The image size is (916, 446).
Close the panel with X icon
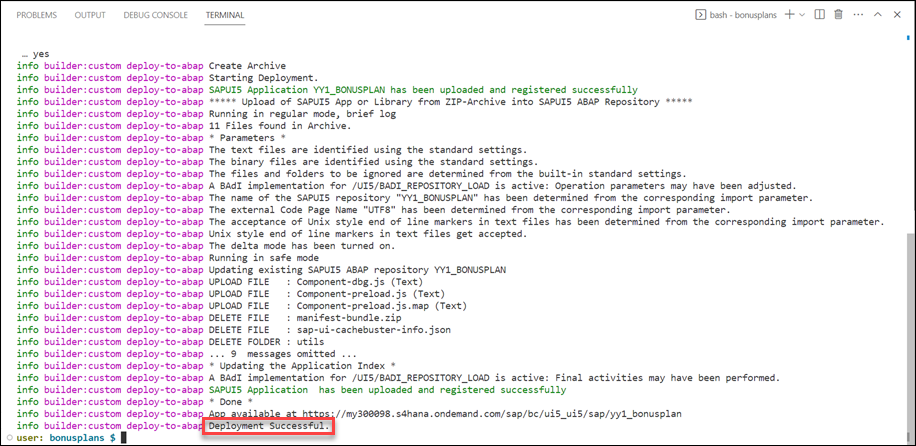coord(897,15)
